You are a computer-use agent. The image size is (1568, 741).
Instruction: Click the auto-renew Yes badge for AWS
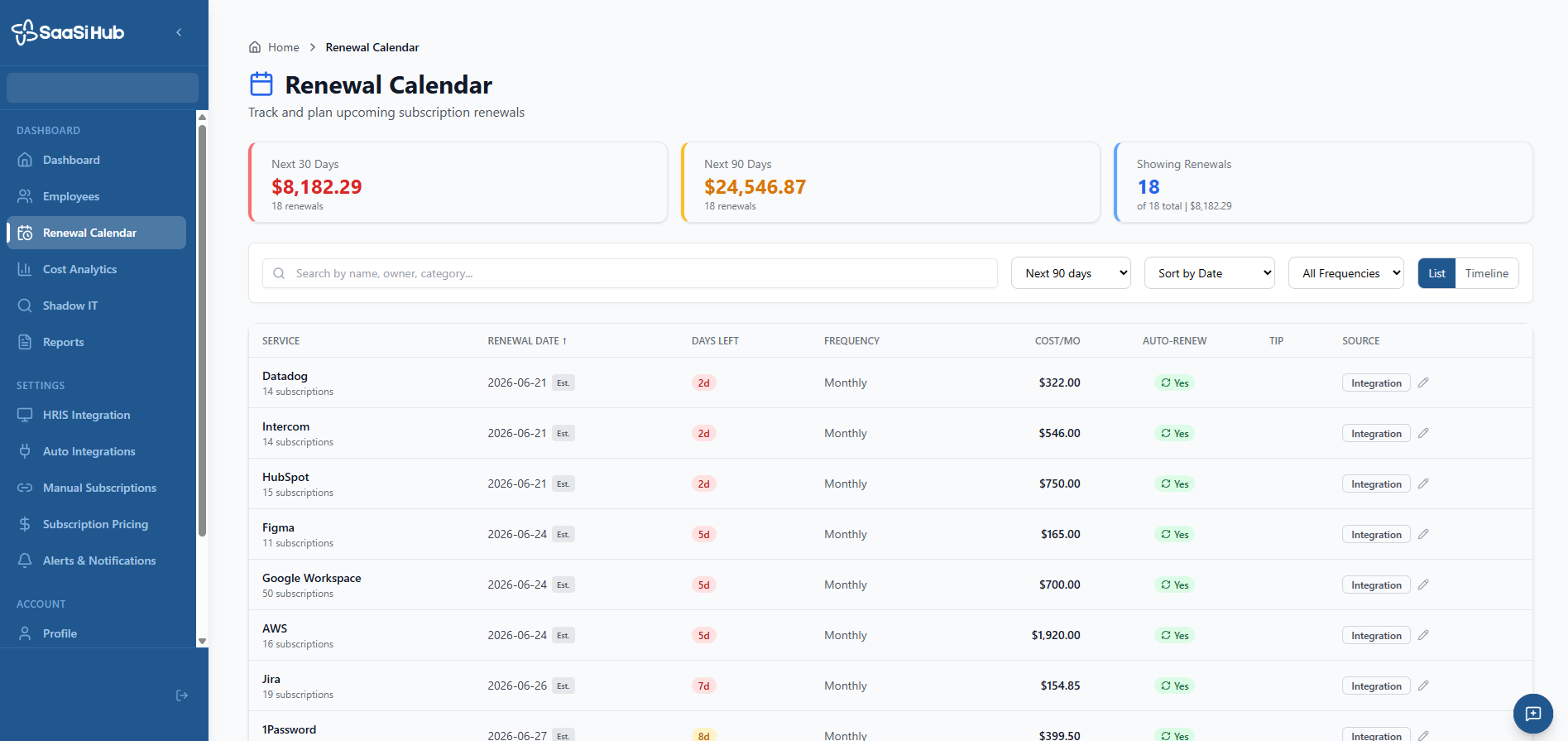pos(1174,635)
